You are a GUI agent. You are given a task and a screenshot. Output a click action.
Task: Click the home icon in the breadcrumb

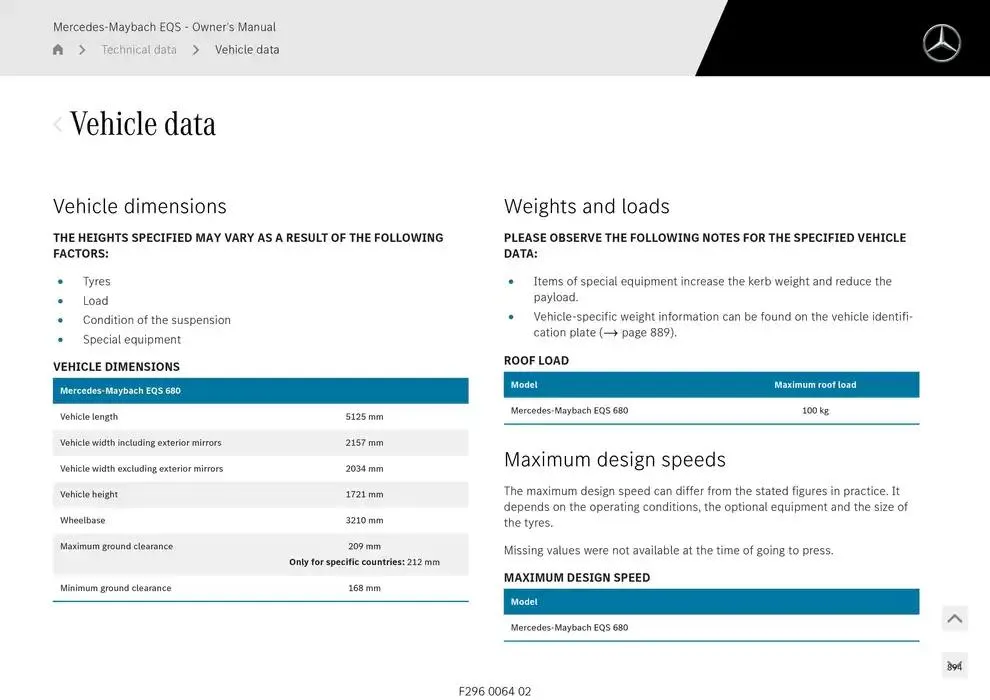tap(58, 50)
